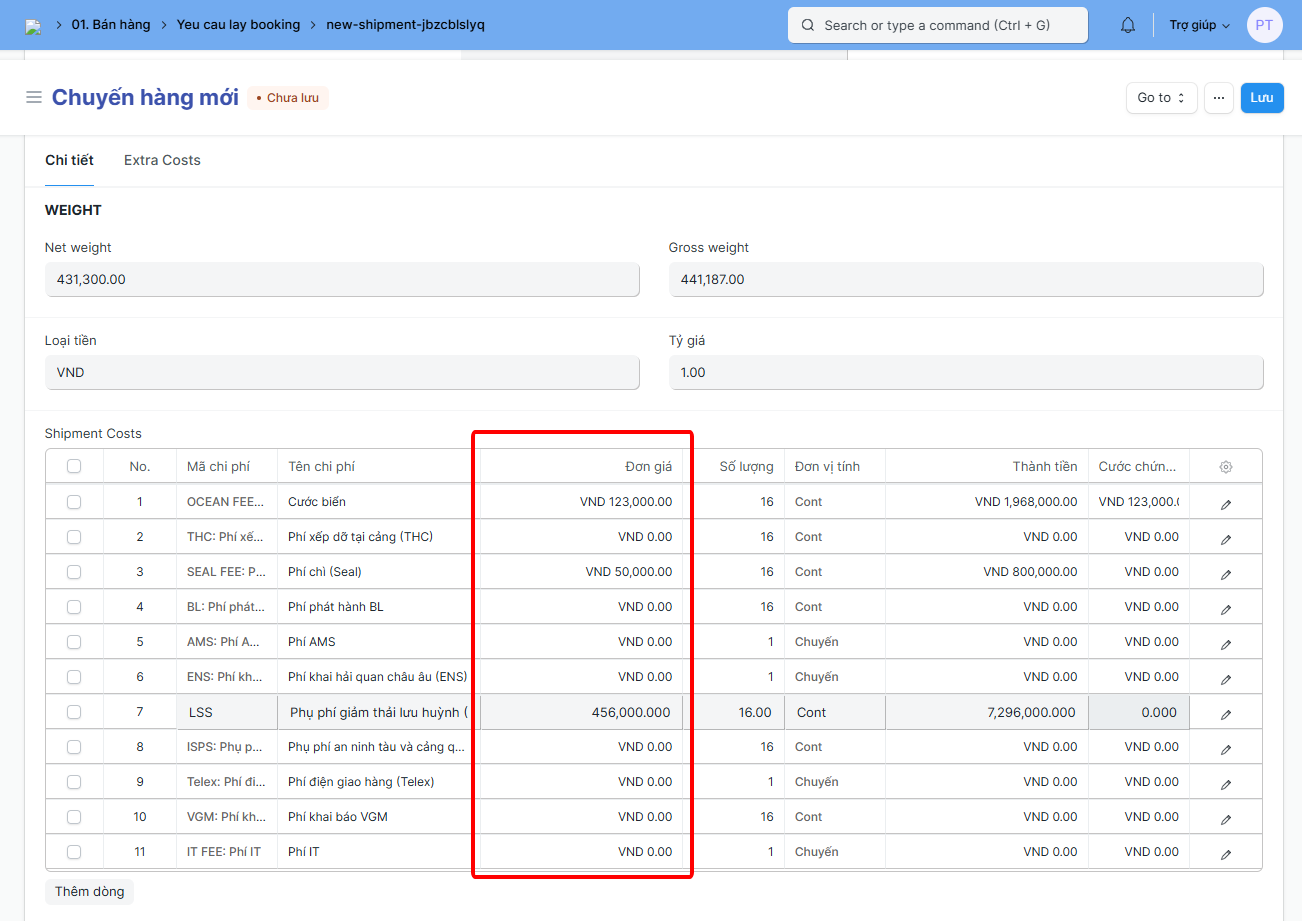Screen dimensions: 1302x921
Task: Open the Trợ giúp help dropdown
Action: coord(1199,25)
